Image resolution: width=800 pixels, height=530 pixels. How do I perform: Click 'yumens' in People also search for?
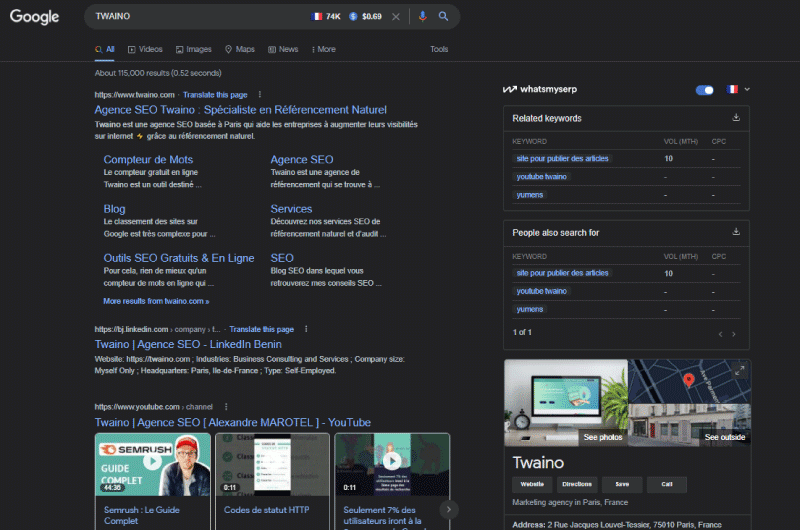[530, 309]
